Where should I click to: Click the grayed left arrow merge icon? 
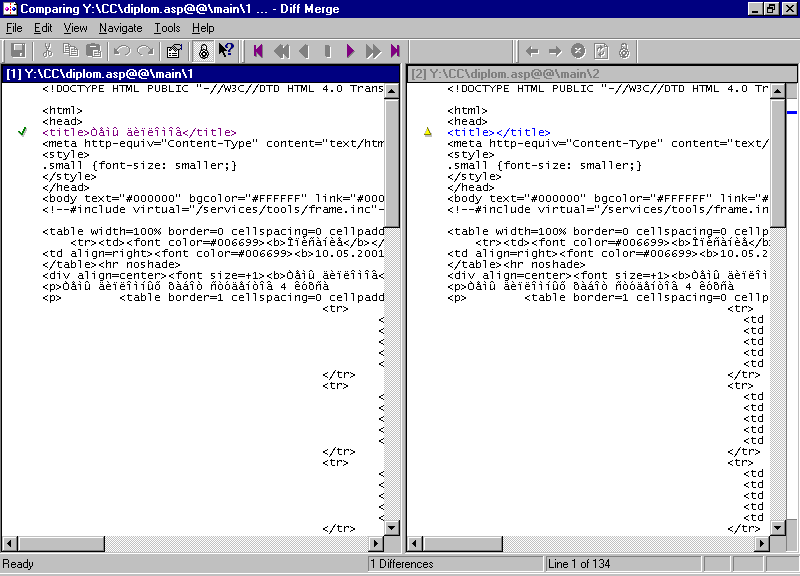[x=532, y=51]
